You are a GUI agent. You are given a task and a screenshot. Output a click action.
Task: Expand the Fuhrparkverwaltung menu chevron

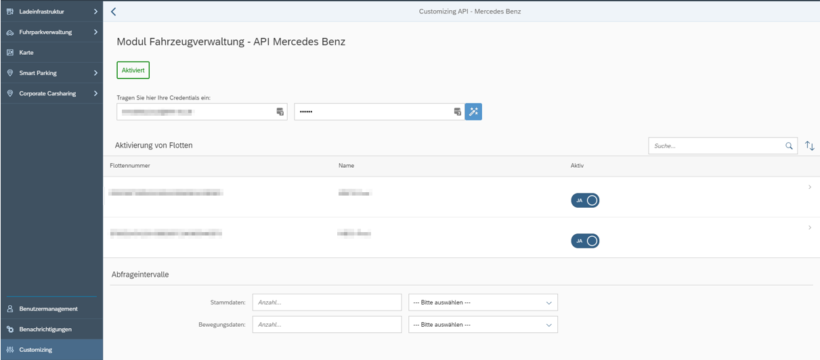[x=96, y=32]
